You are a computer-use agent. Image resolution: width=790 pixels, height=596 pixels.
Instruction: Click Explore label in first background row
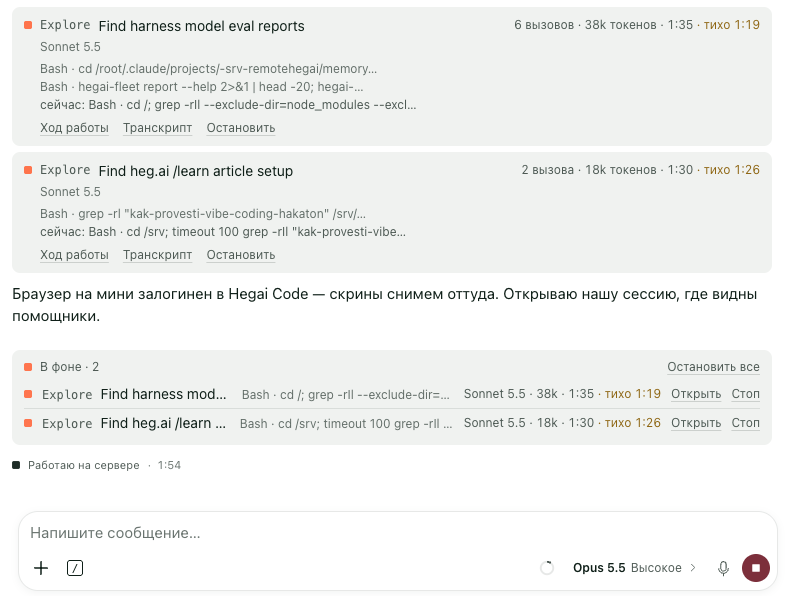(x=67, y=394)
